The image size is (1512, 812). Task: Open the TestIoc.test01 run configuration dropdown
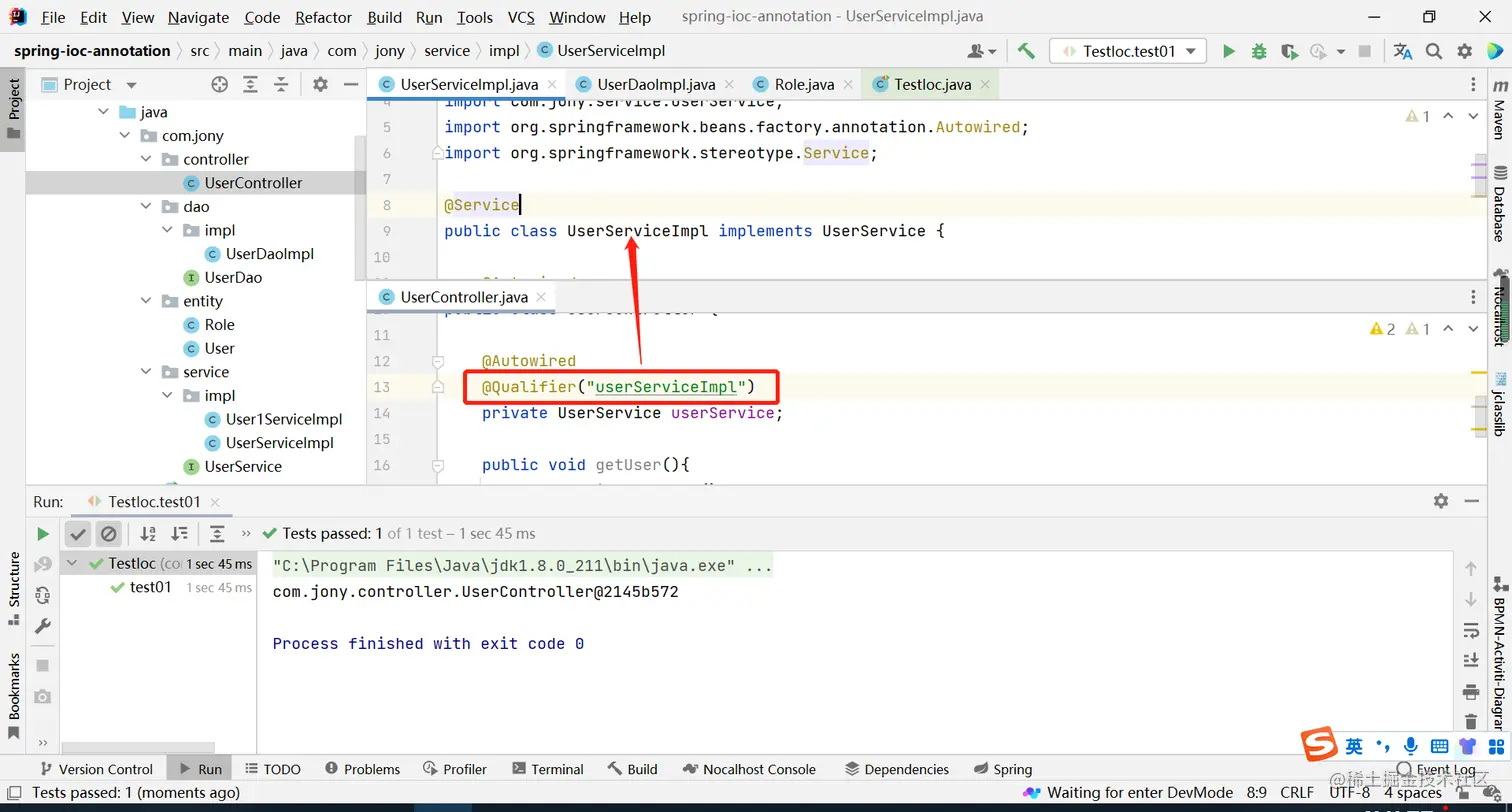click(1128, 51)
